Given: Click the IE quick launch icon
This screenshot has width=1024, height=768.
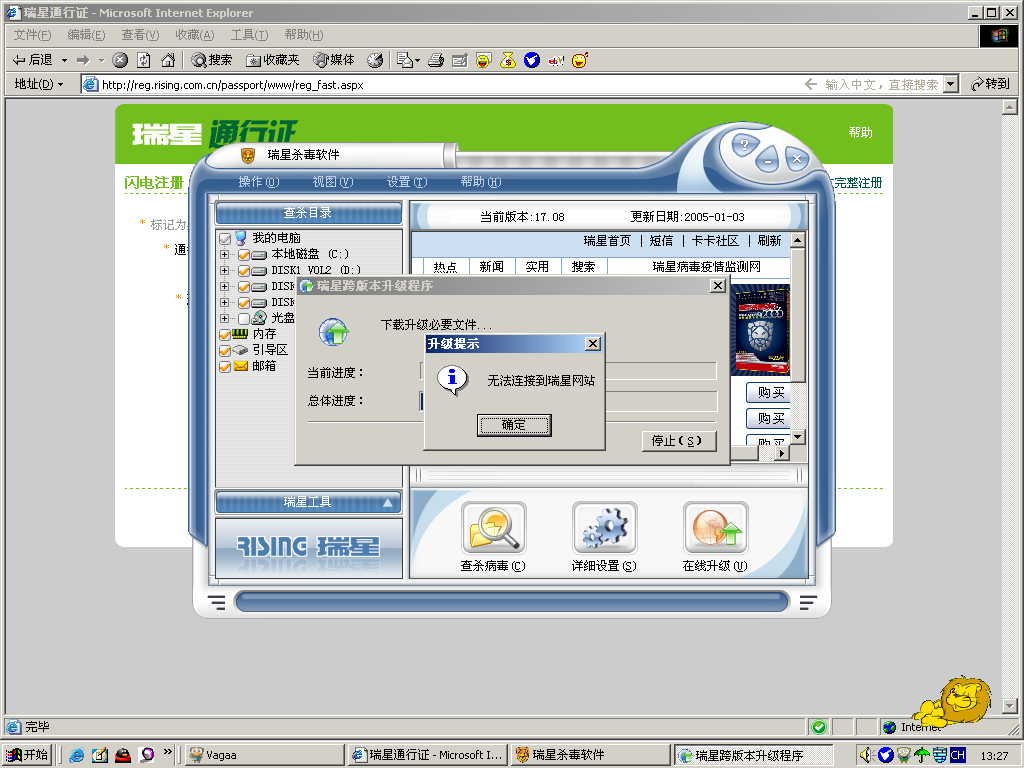Looking at the screenshot, I should pyautogui.click(x=76, y=756).
